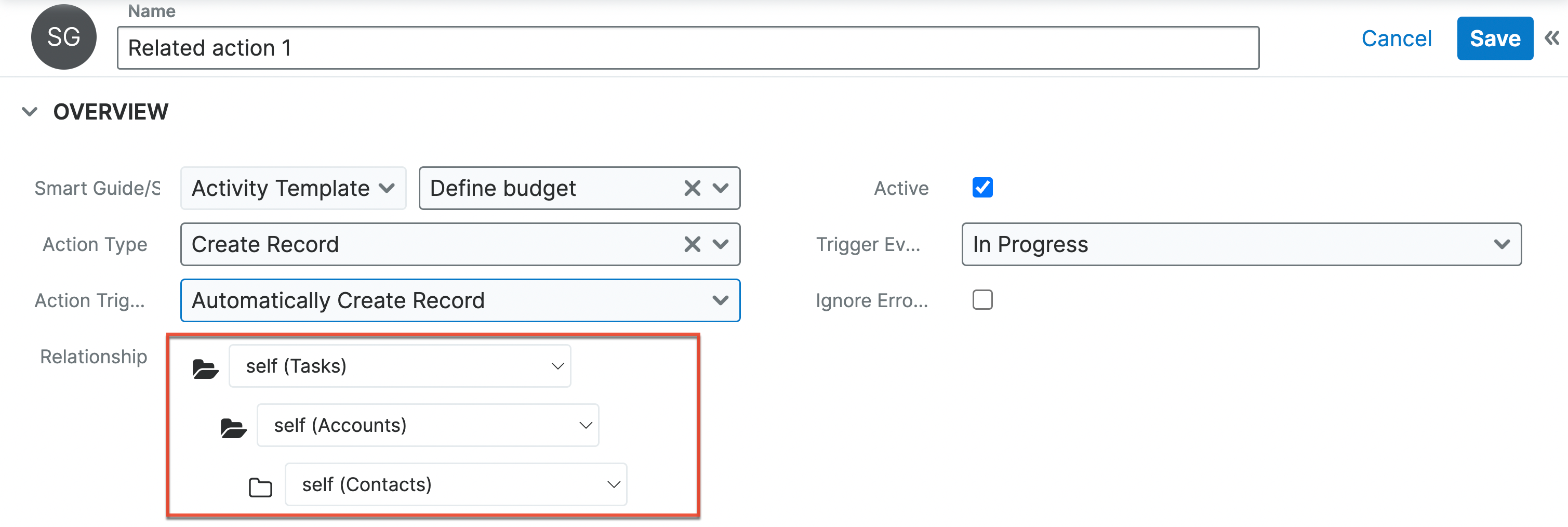
Task: Collapse the sidebar with double-chevron icon
Action: 1551,38
